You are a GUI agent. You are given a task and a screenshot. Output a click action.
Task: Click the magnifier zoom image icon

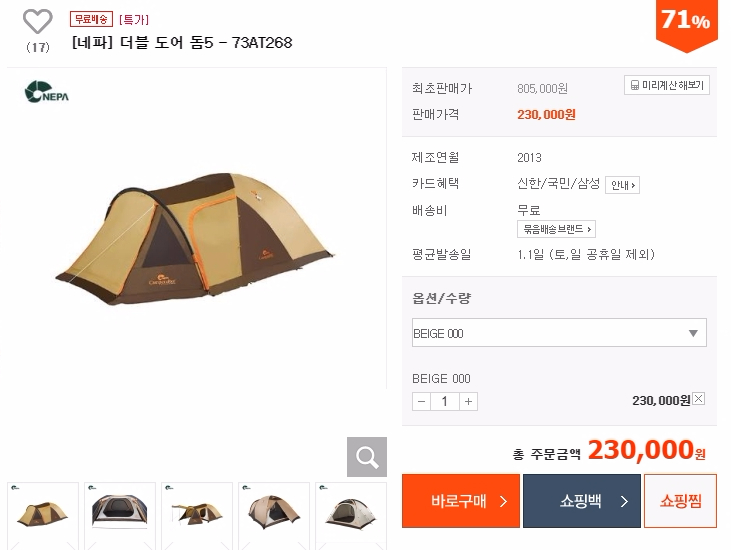coord(366,457)
